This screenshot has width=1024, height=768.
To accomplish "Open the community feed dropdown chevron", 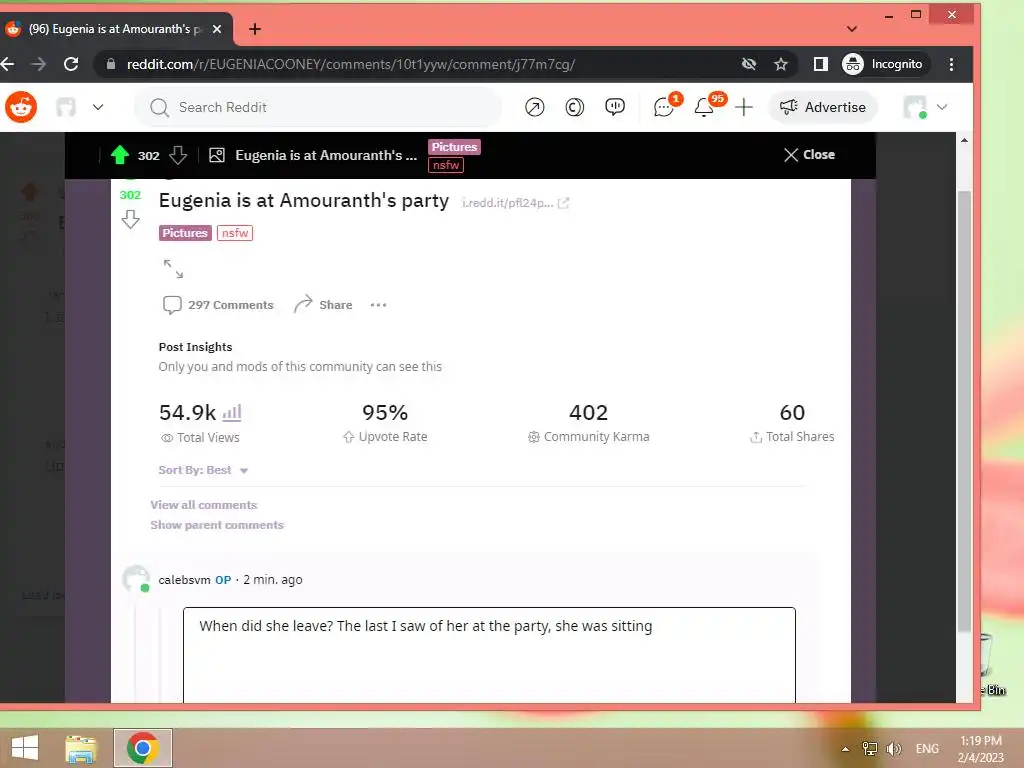I will click(x=98, y=107).
